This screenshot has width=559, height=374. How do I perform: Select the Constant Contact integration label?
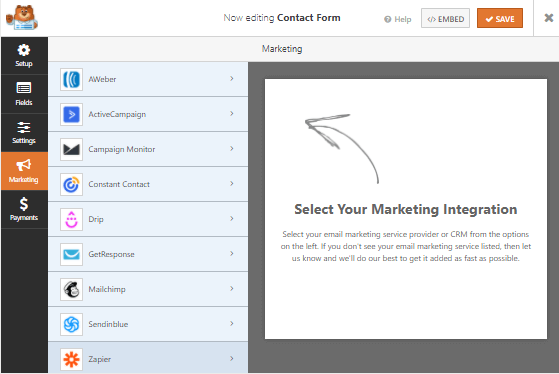(x=119, y=184)
